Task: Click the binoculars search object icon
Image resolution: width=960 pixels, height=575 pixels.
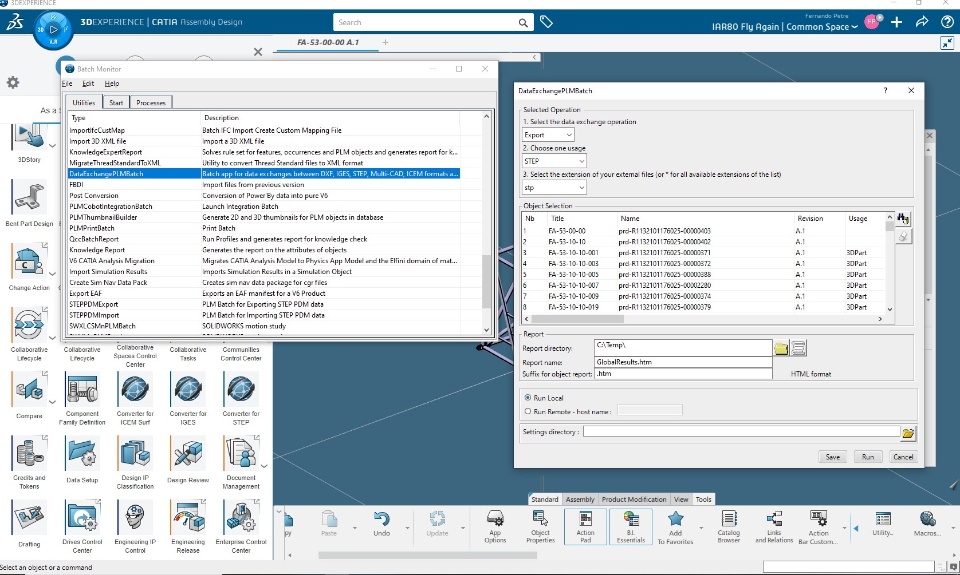Action: [x=903, y=219]
